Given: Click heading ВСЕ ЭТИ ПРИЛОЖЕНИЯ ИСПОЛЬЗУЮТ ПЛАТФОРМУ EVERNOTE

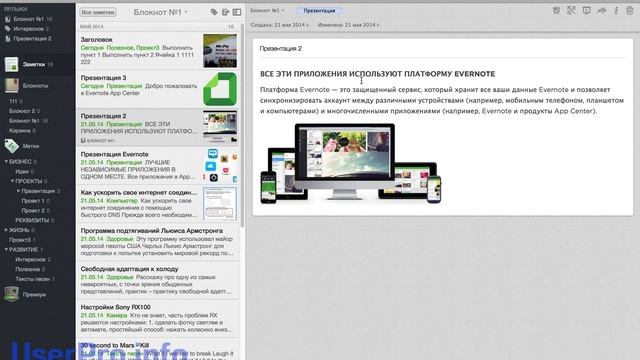Looking at the screenshot, I should coord(377,74).
